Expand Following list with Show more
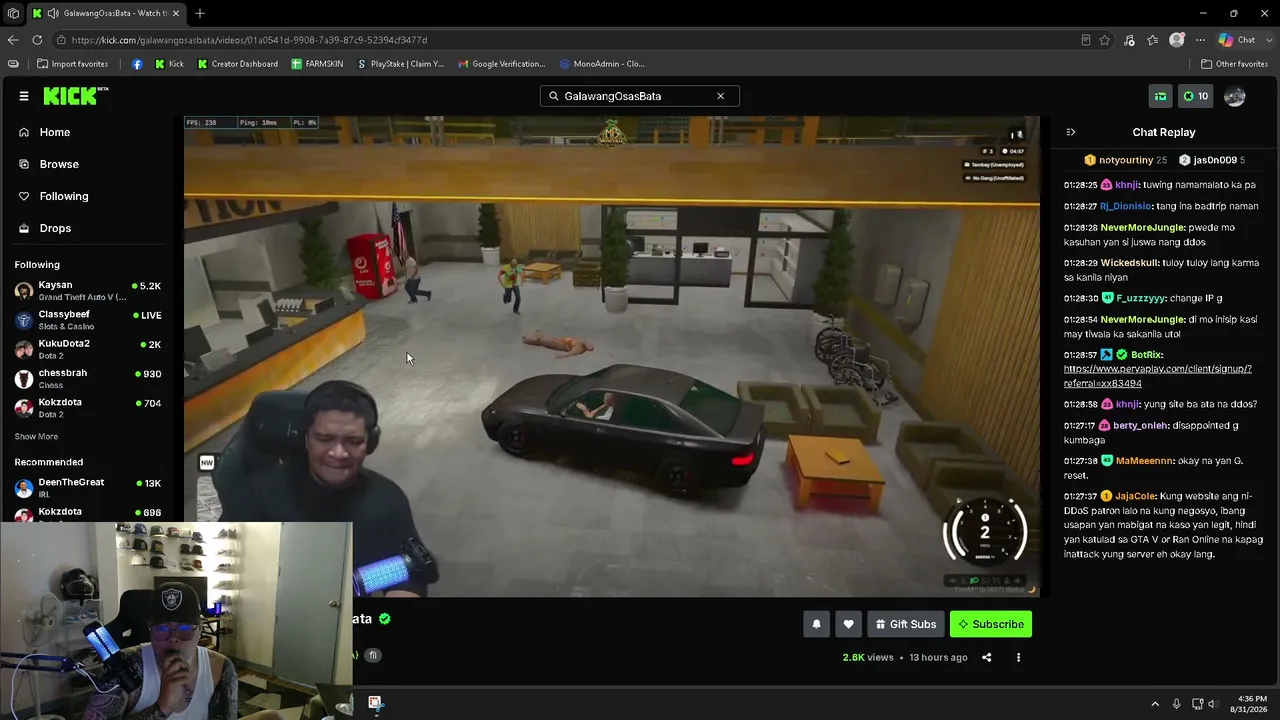This screenshot has height=720, width=1280. [x=36, y=437]
